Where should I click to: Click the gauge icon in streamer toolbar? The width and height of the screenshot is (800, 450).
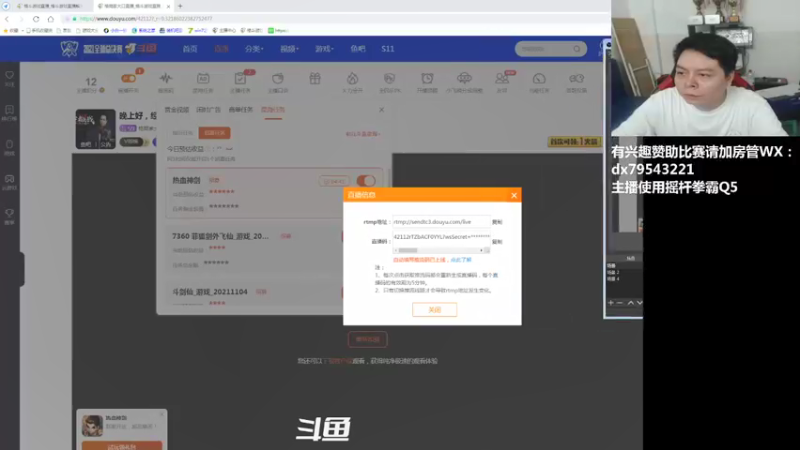539,79
